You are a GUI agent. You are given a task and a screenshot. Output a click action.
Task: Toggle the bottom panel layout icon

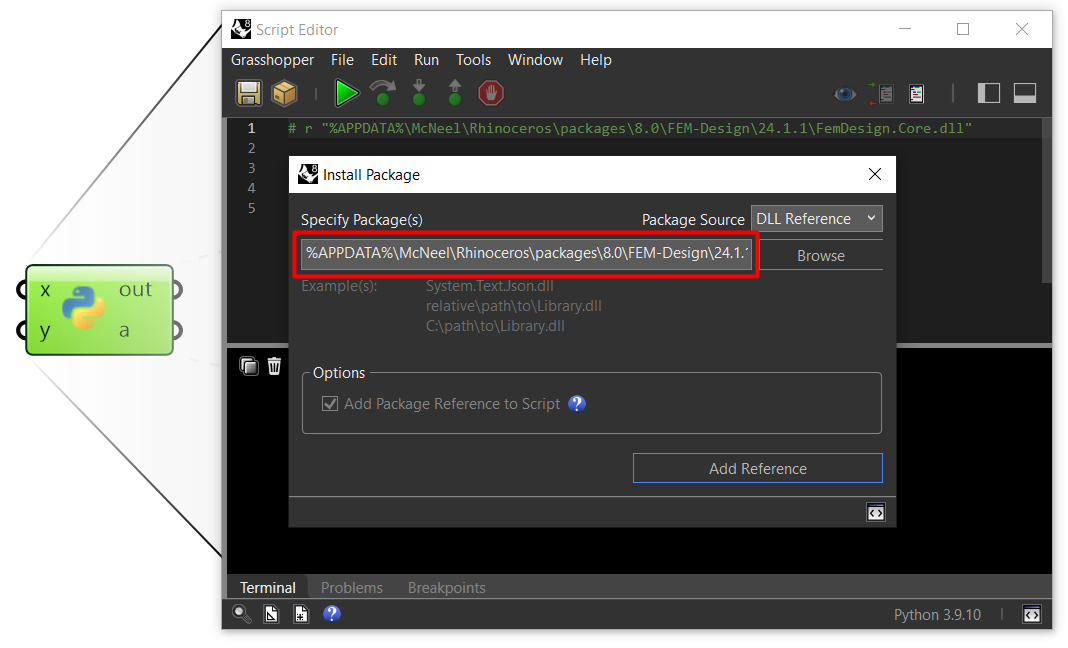(x=1024, y=93)
